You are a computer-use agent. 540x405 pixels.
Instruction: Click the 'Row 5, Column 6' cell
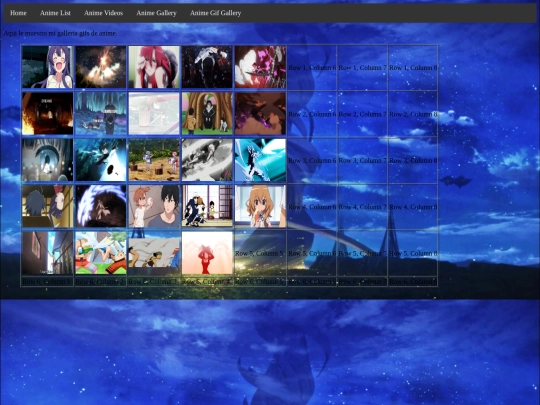pos(312,253)
